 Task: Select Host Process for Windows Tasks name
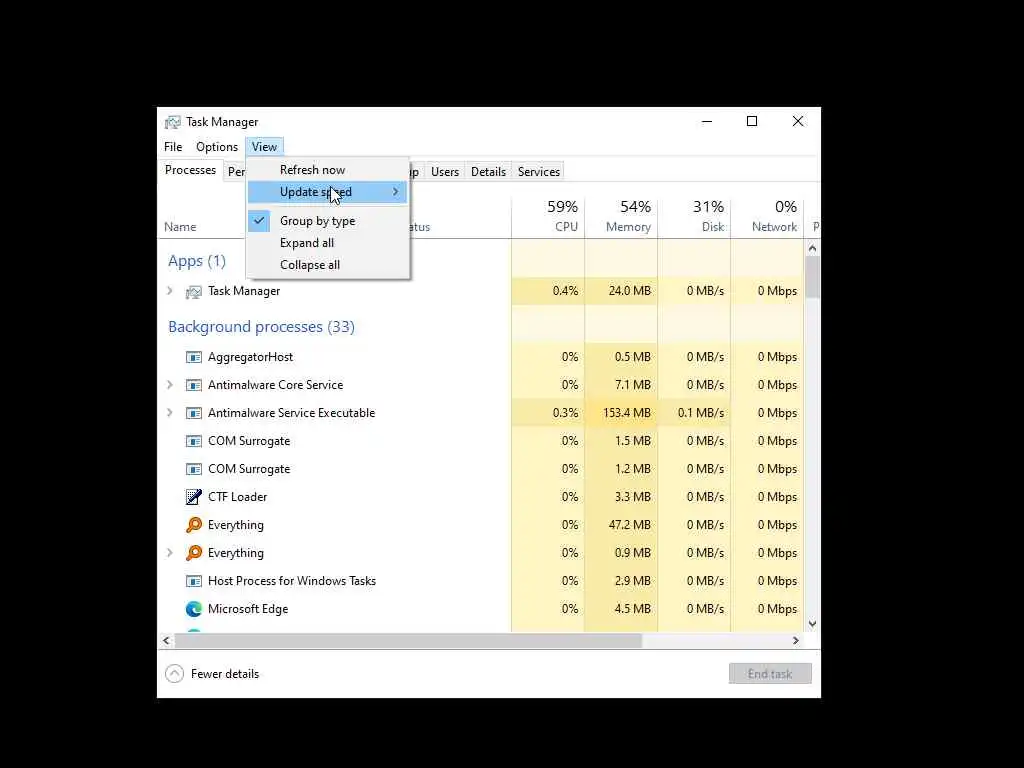click(x=292, y=581)
